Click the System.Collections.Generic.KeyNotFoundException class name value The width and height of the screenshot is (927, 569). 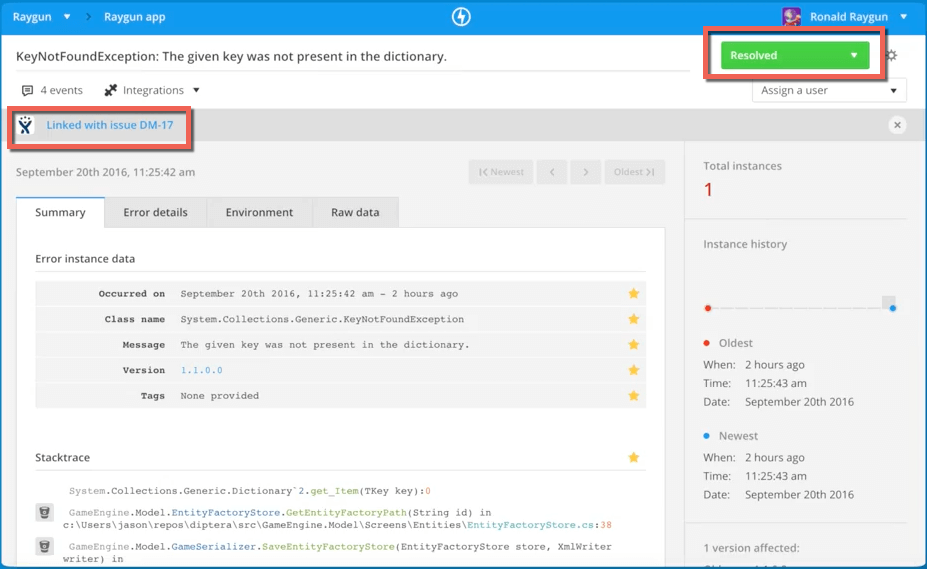click(x=322, y=319)
